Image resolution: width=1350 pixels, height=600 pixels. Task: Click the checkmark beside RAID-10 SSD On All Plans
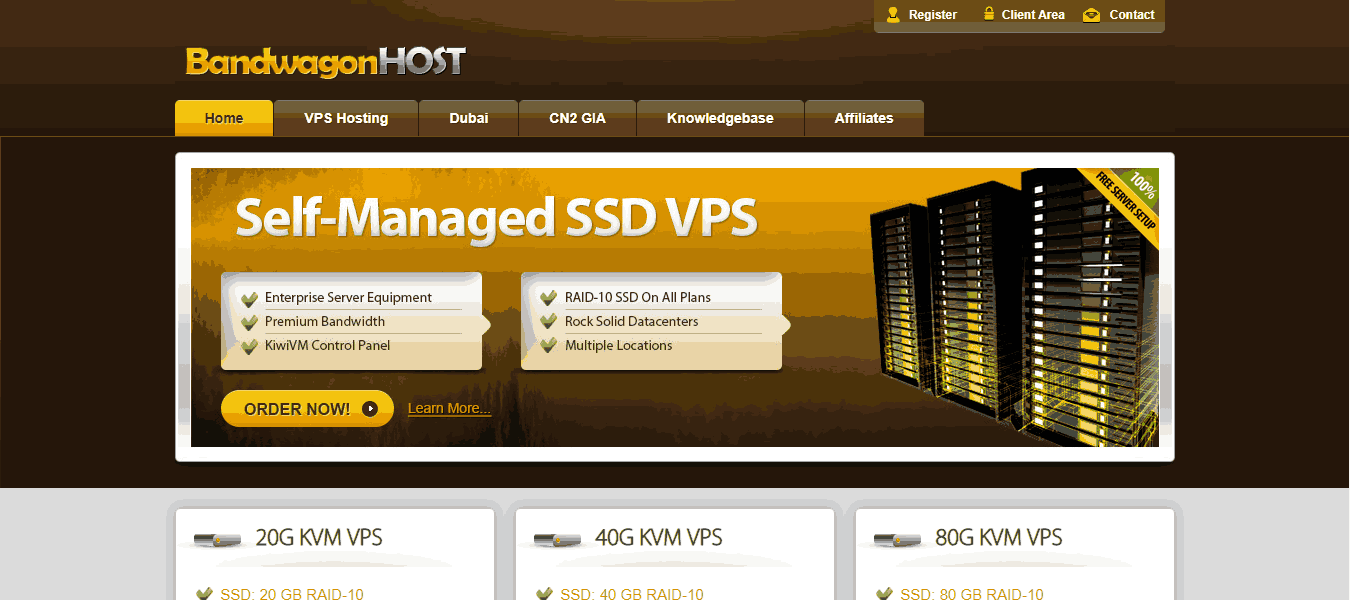[548, 299]
